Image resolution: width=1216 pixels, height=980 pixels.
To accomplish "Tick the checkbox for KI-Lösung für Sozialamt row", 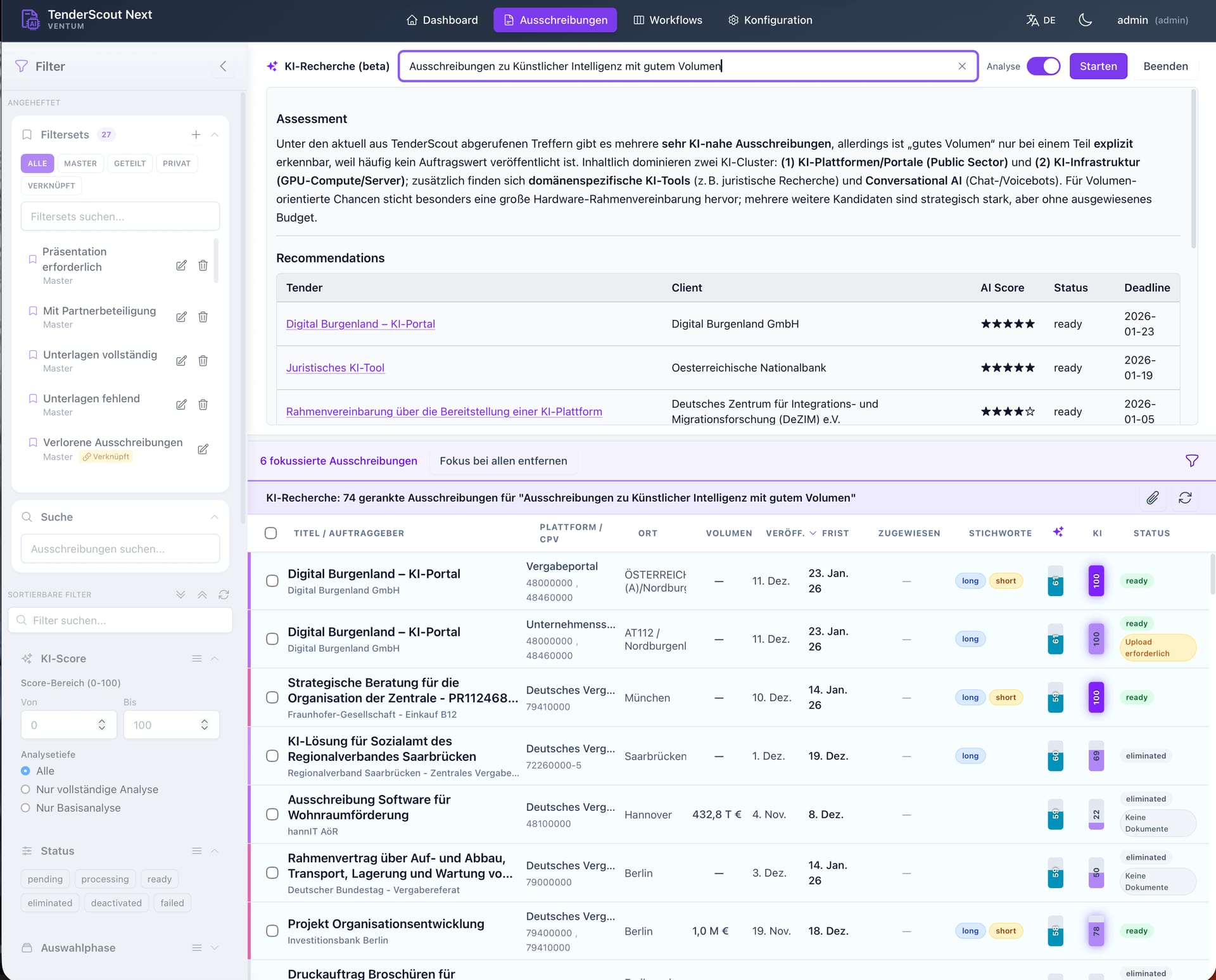I will pyautogui.click(x=272, y=756).
